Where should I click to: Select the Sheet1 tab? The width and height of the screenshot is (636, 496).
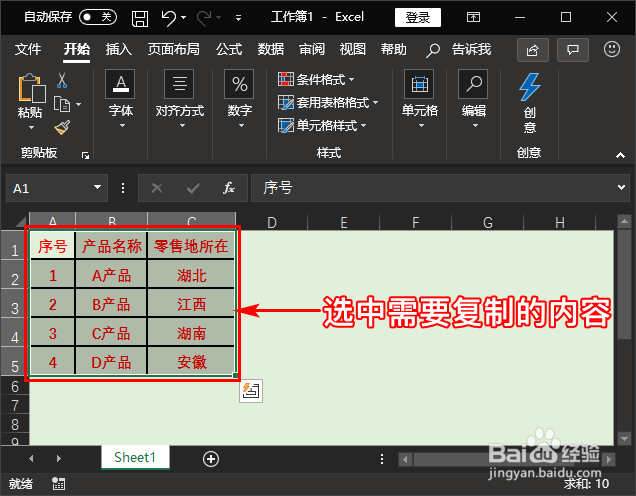[135, 457]
